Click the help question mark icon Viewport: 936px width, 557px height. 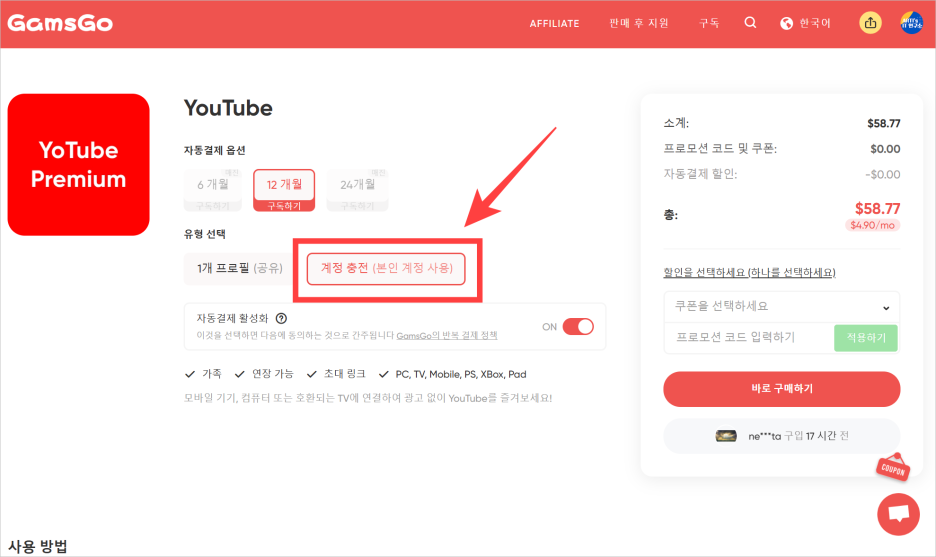click(x=281, y=318)
